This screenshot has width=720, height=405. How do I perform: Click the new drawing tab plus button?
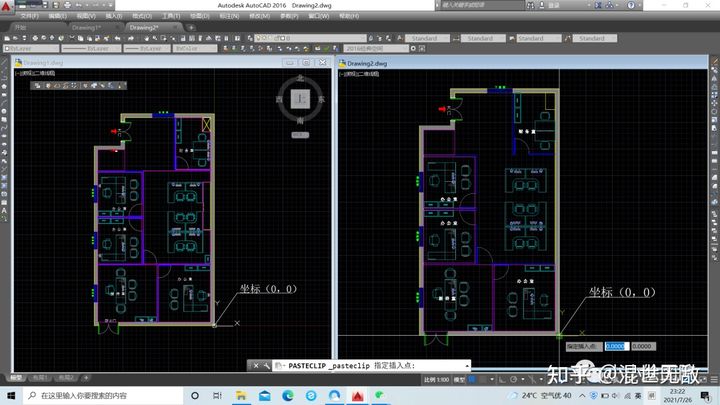[x=191, y=28]
